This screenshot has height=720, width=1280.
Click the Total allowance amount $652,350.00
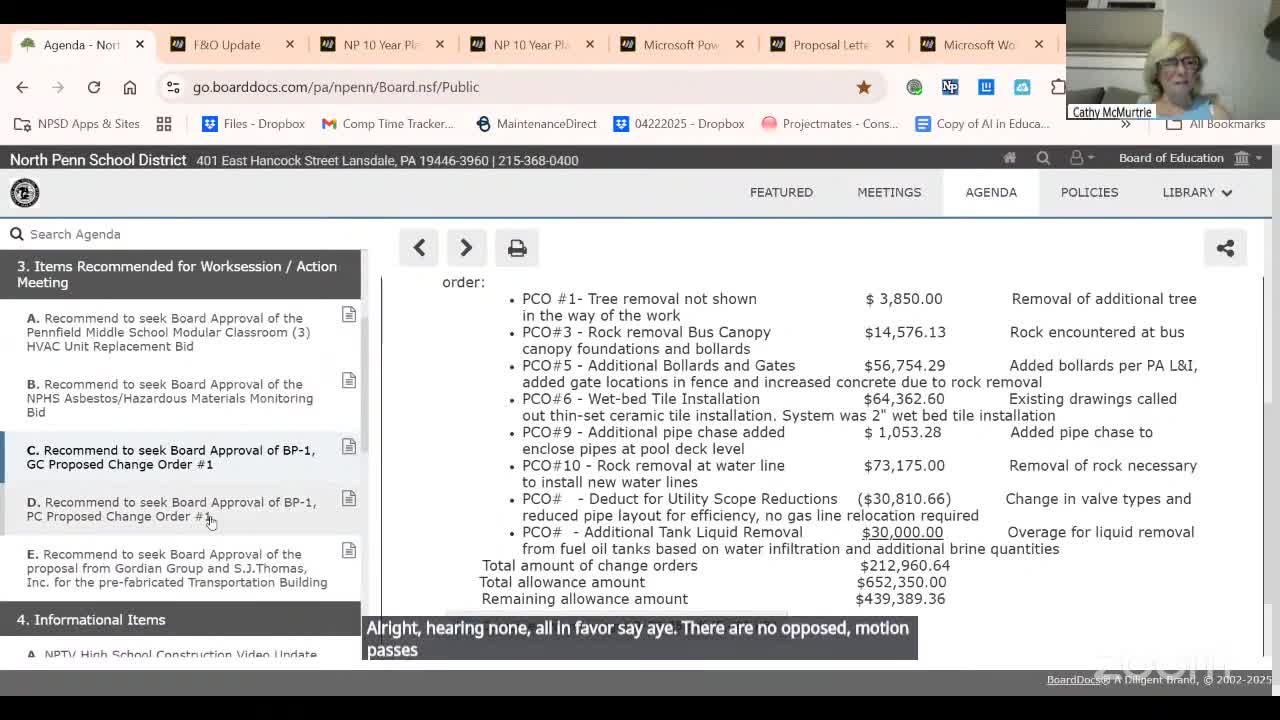tap(901, 582)
